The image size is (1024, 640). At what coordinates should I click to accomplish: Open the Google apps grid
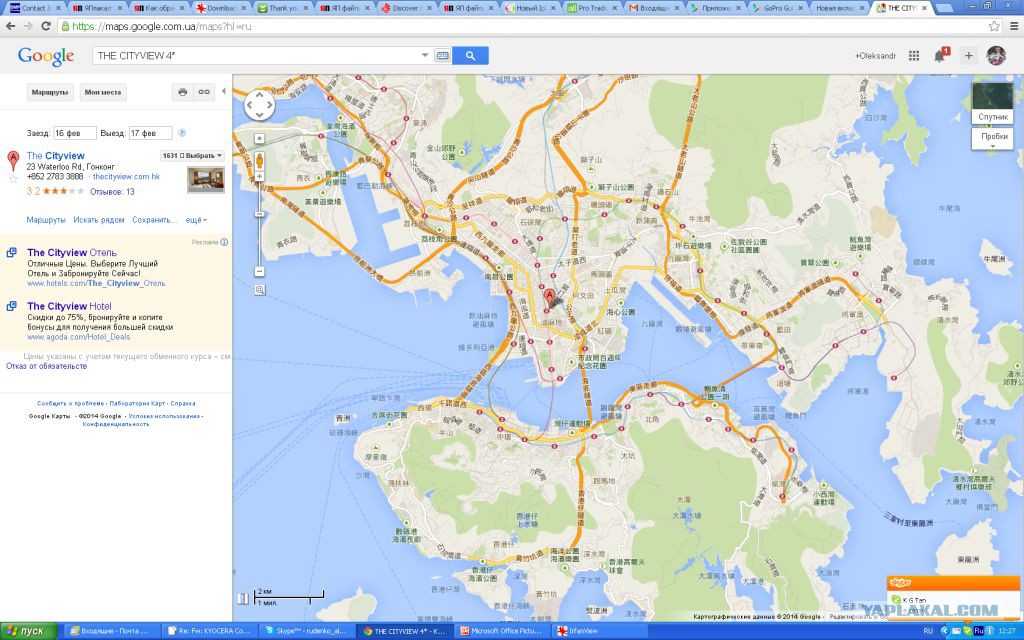coord(914,56)
